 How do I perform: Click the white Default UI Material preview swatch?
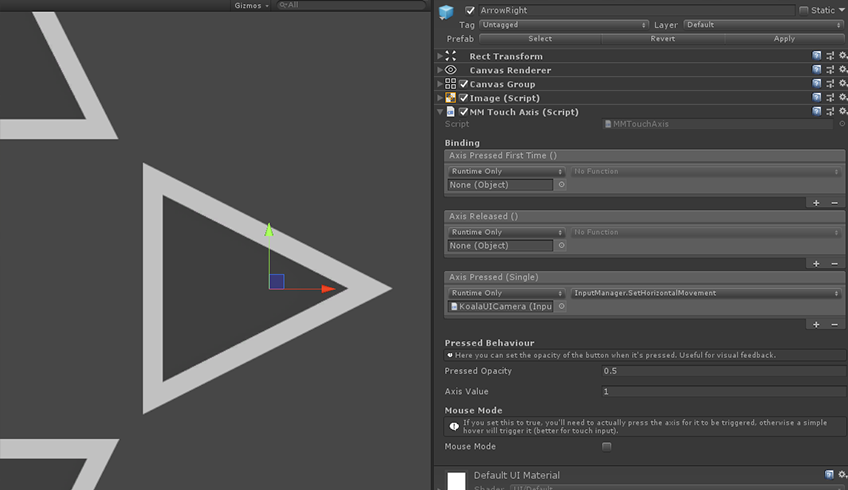pos(456,481)
